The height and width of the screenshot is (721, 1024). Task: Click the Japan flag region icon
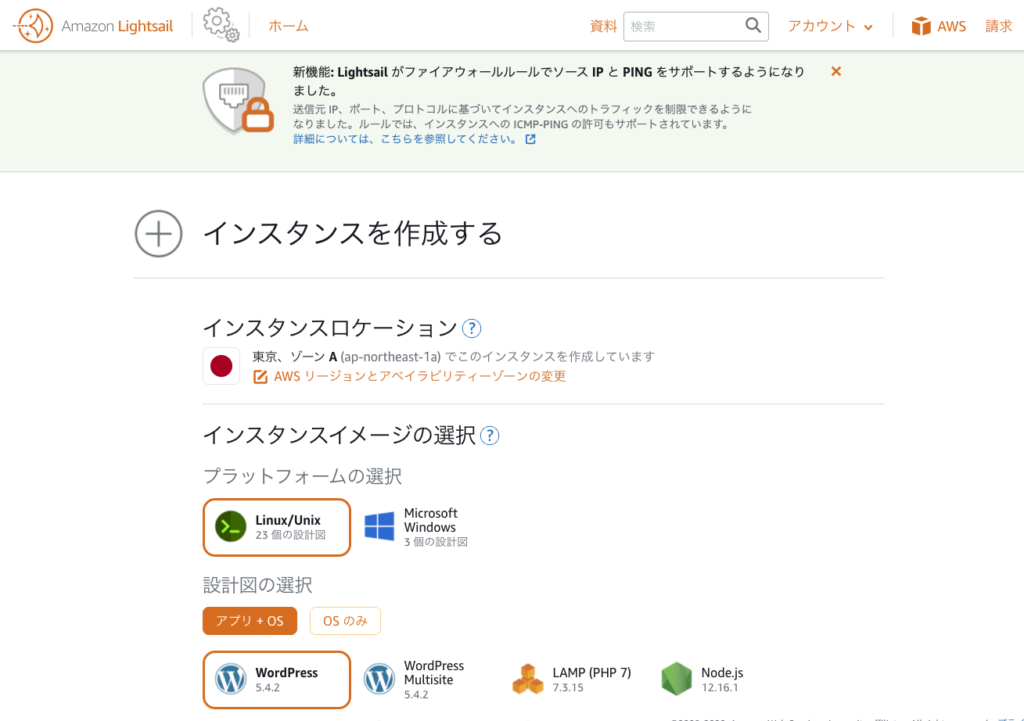point(221,366)
